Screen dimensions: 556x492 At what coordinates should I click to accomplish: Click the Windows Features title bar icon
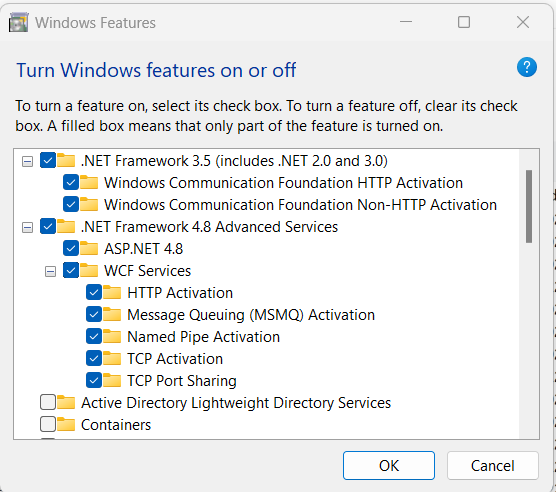[x=18, y=22]
